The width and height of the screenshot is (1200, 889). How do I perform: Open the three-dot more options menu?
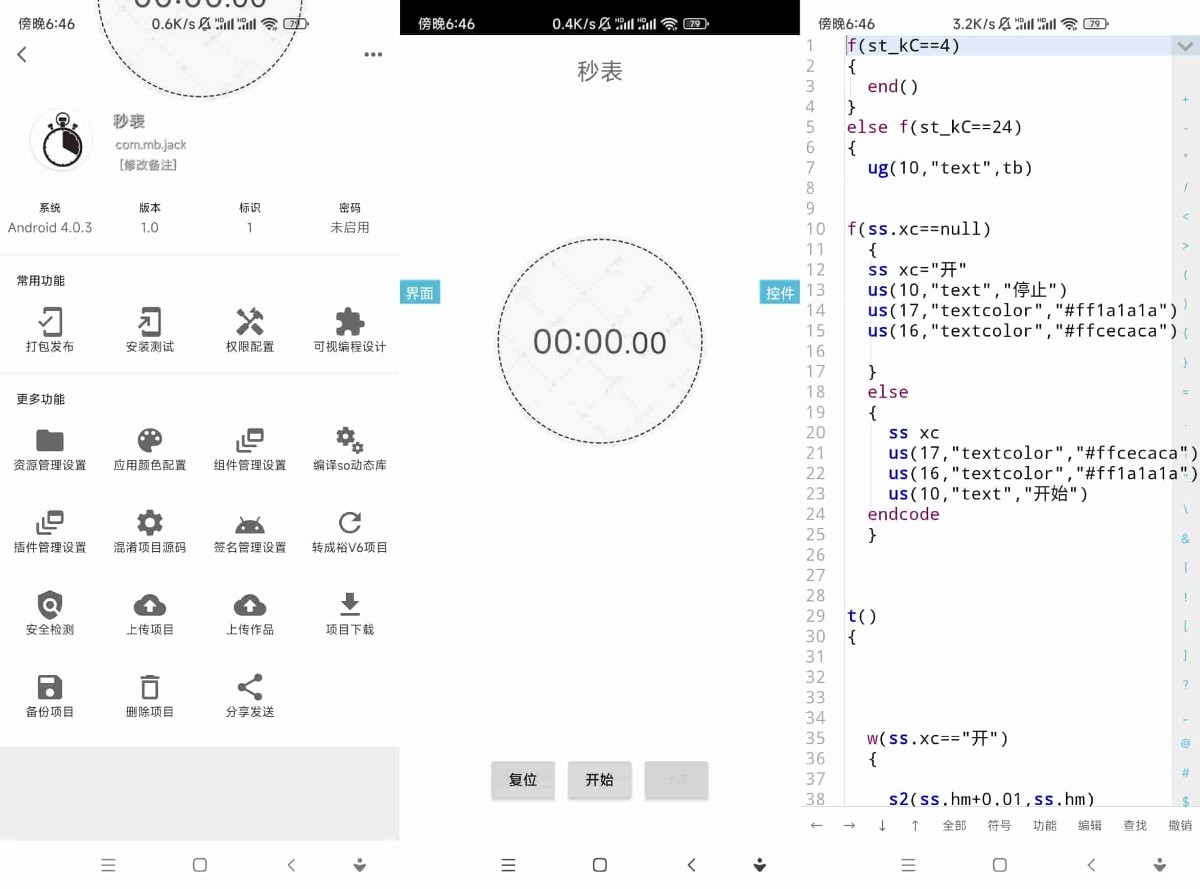click(373, 55)
